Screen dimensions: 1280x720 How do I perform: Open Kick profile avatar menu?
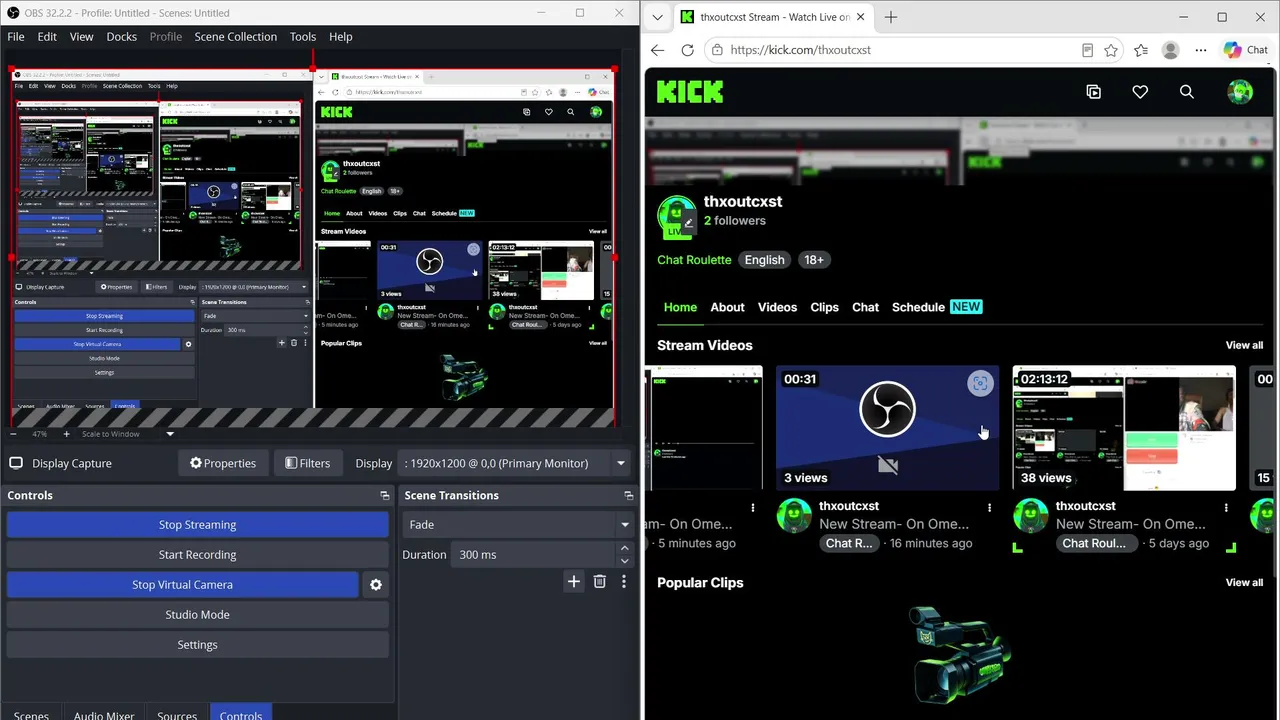1240,92
